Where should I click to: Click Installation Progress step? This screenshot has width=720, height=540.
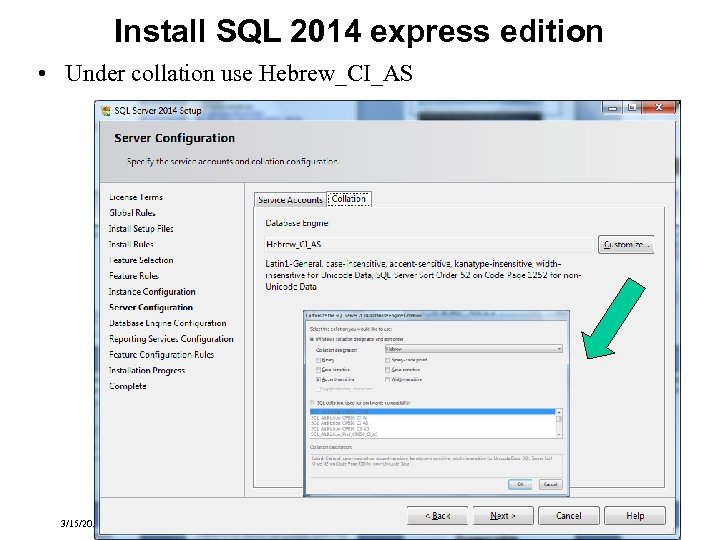pos(147,370)
